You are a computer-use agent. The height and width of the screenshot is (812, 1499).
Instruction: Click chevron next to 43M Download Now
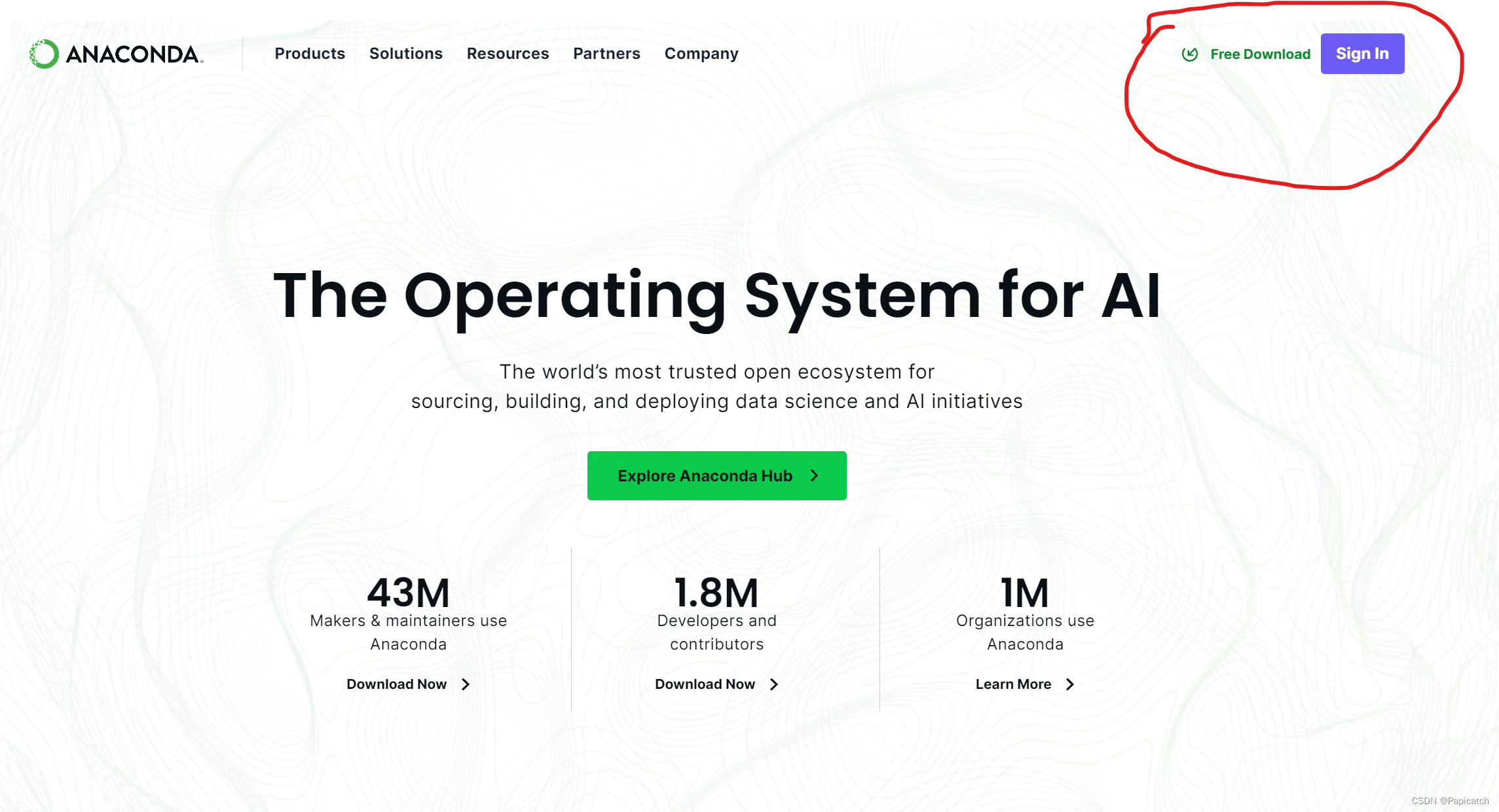pyautogui.click(x=466, y=684)
